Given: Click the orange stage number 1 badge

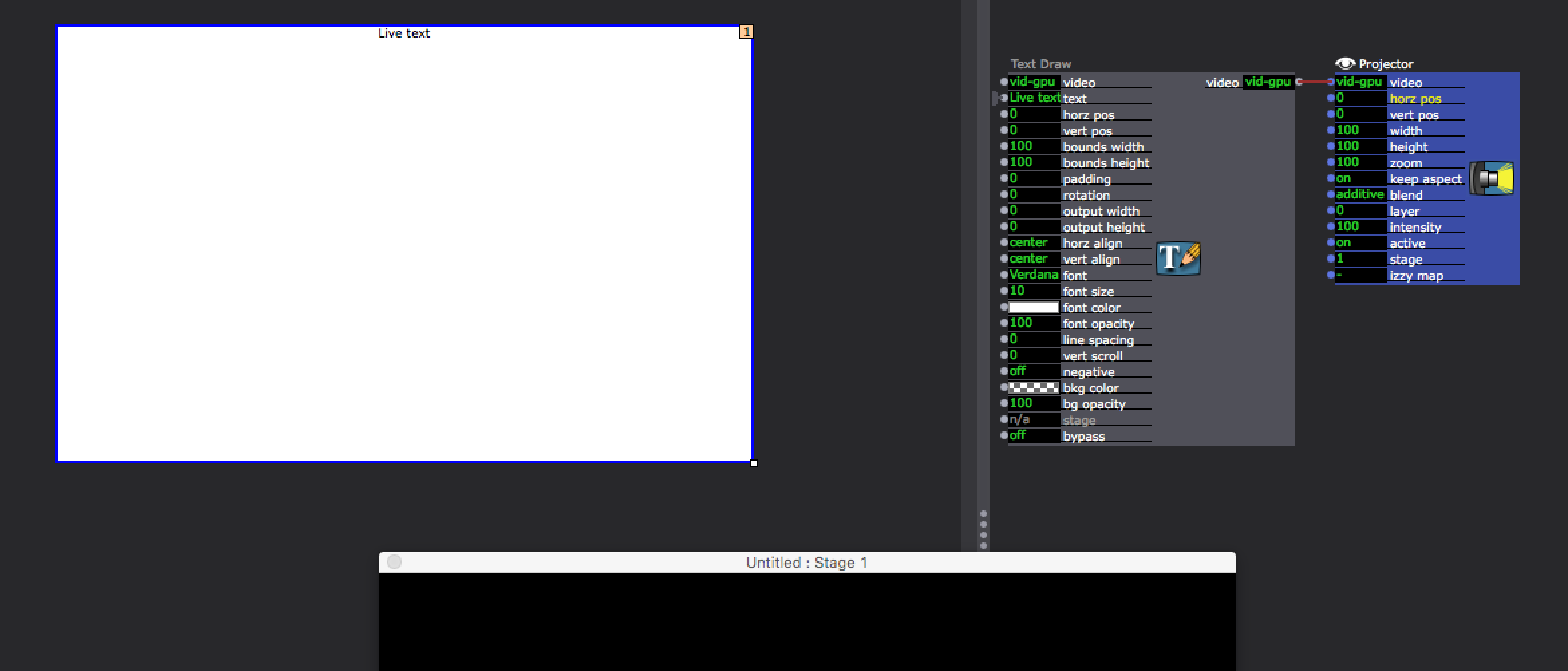Looking at the screenshot, I should pos(746,31).
